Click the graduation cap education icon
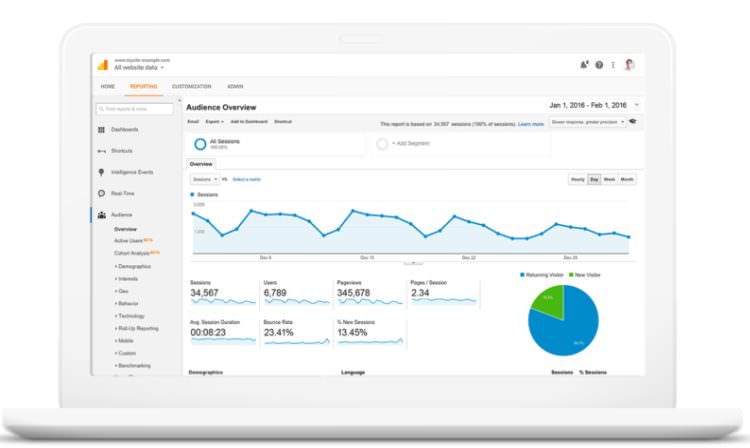Screen dimensions: 750x448 point(633,122)
